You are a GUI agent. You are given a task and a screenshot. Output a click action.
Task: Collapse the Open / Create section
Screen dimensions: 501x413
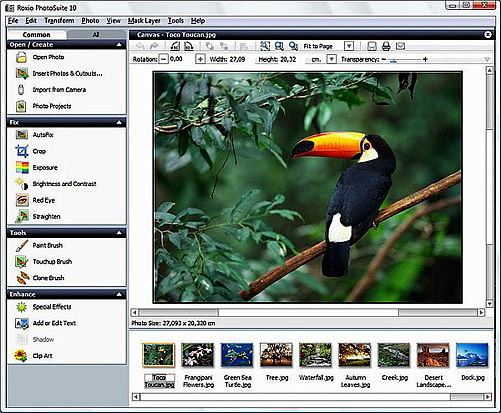pyautogui.click(x=119, y=44)
